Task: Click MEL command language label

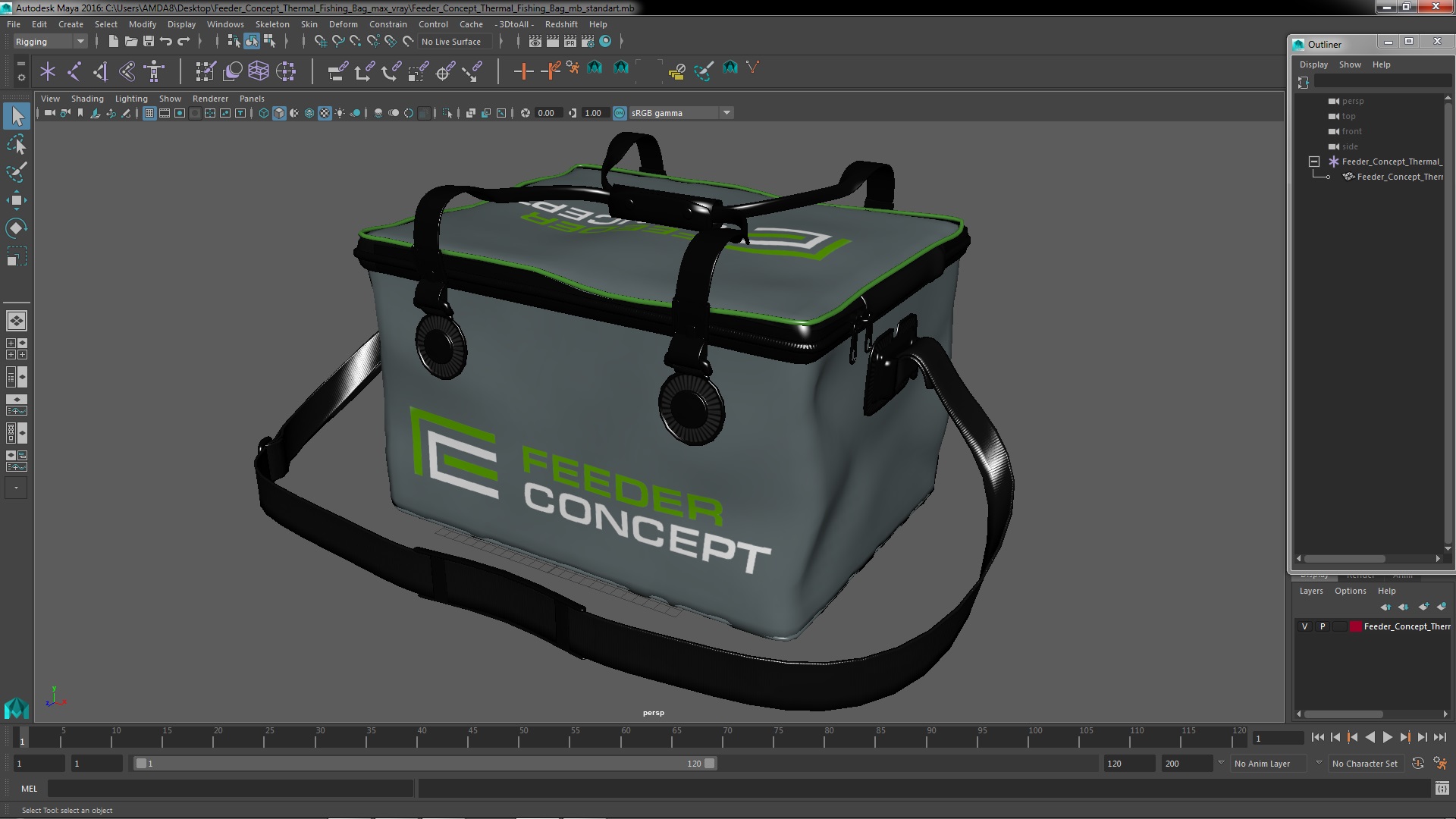Action: [x=29, y=789]
